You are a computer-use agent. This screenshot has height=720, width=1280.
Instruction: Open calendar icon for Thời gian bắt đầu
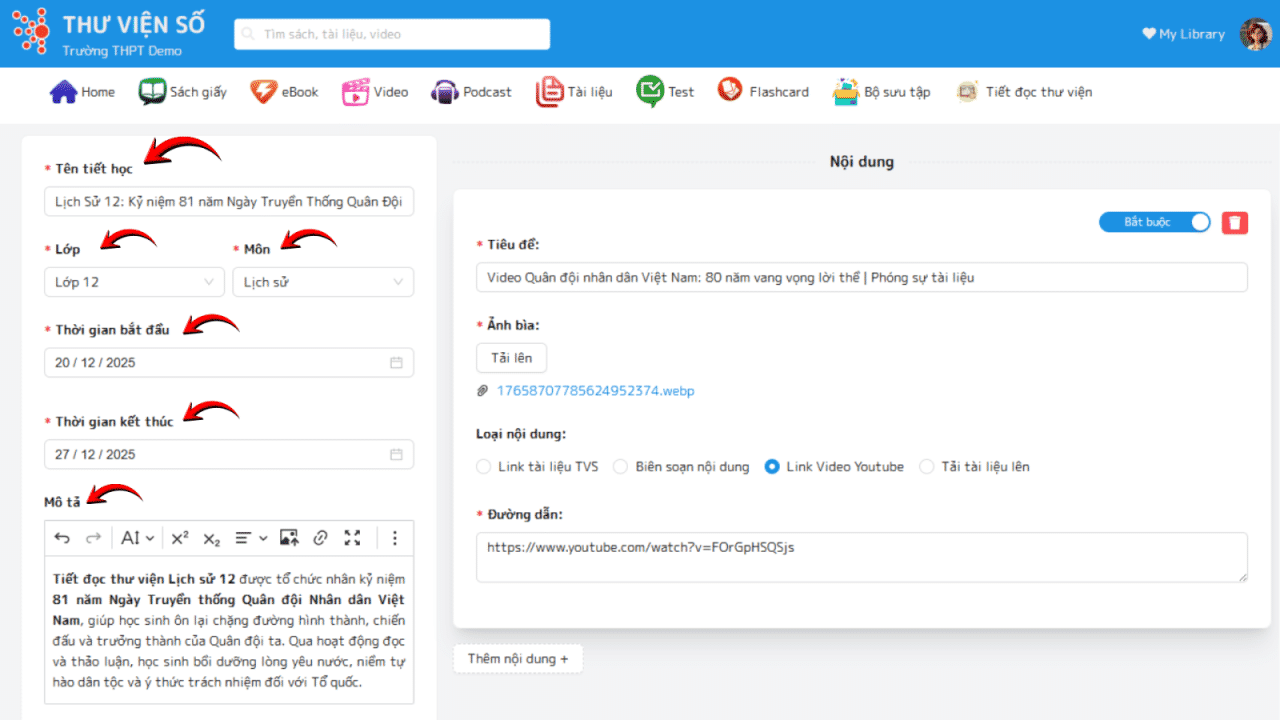tap(396, 363)
